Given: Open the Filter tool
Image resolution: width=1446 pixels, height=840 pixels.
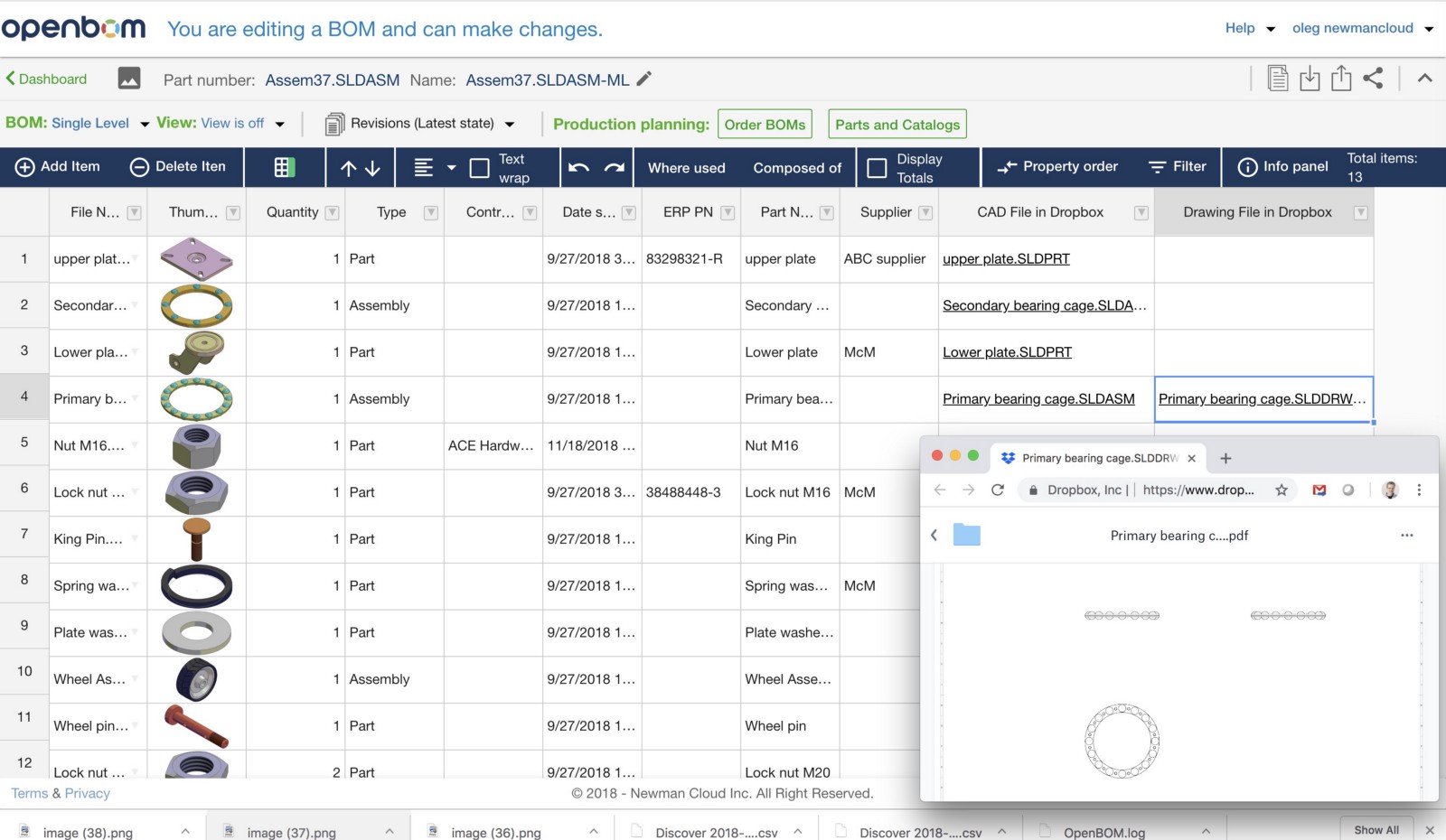Looking at the screenshot, I should point(1178,166).
